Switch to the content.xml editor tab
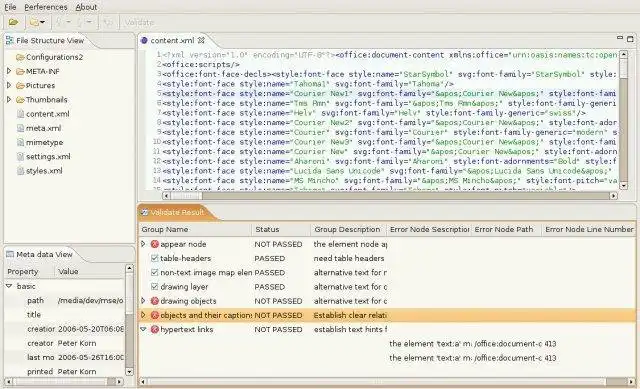The image size is (640, 389). pyautogui.click(x=172, y=40)
